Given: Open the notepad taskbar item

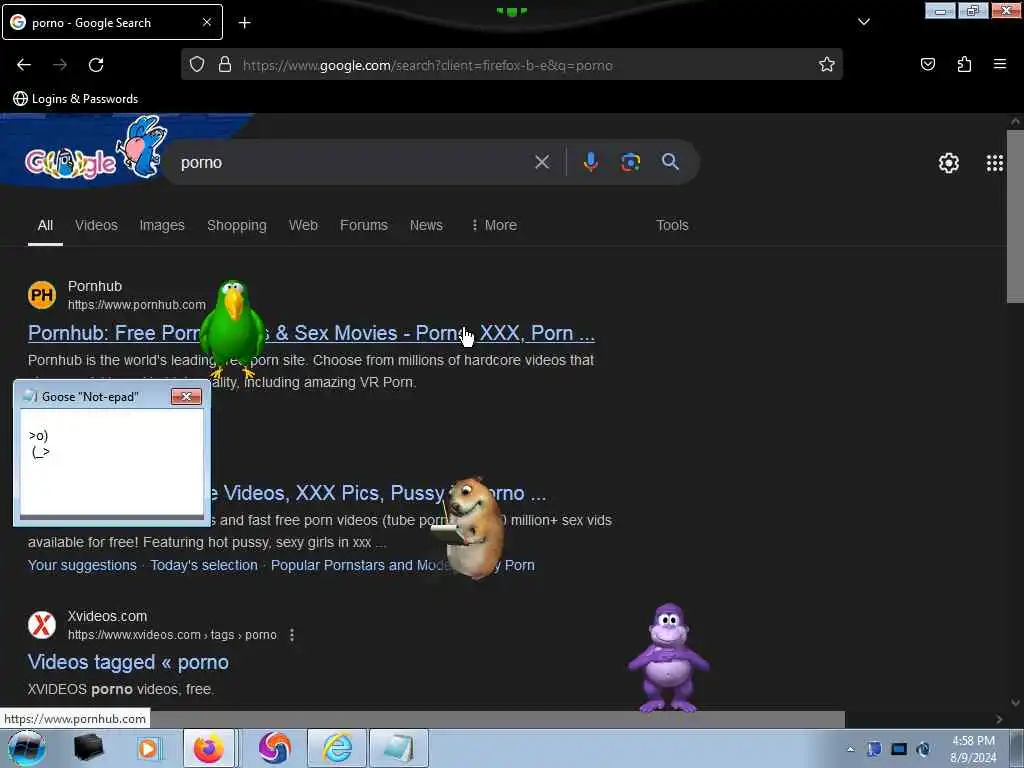Looking at the screenshot, I should [399, 748].
